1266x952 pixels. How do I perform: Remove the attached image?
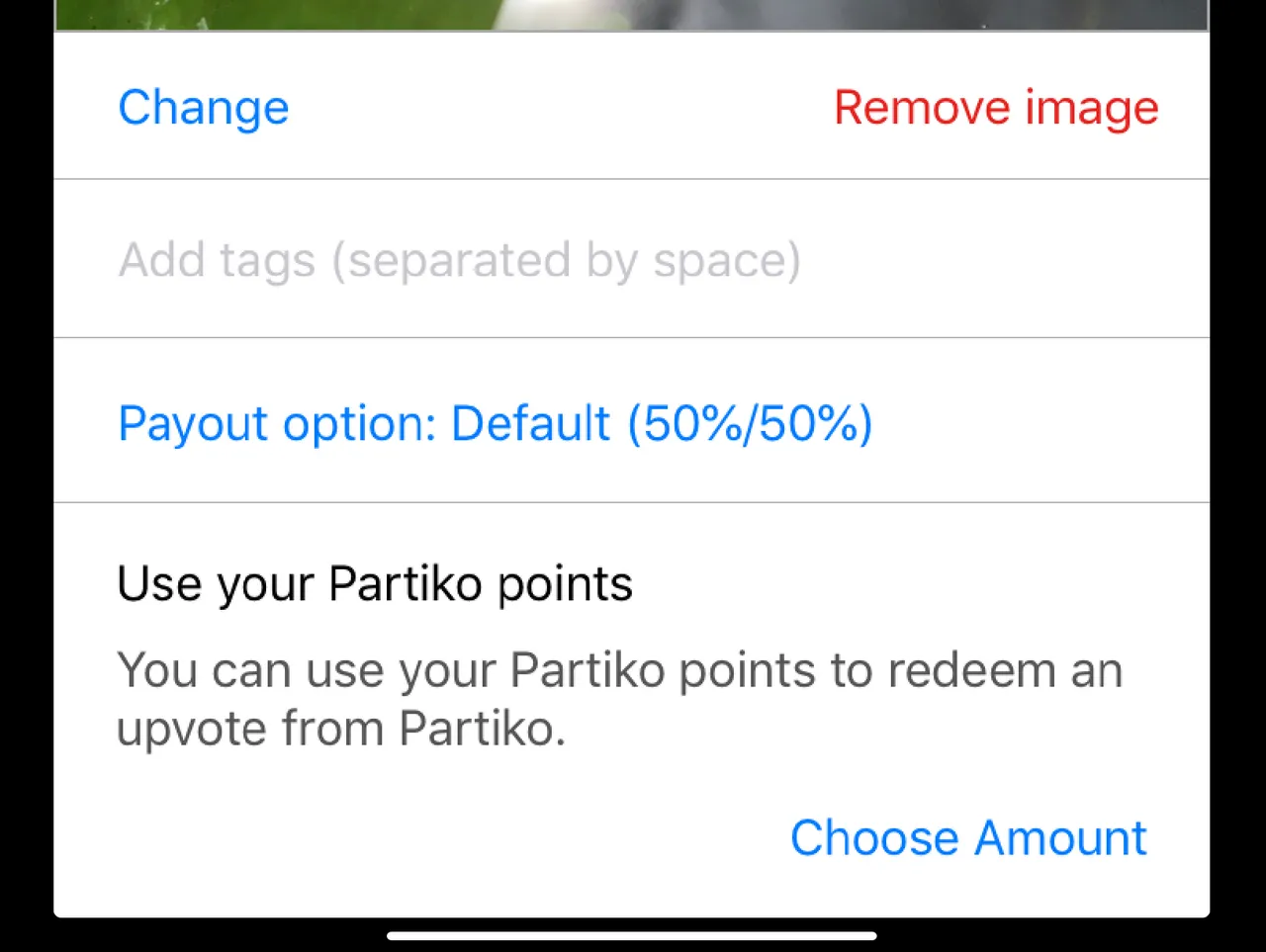tap(996, 108)
